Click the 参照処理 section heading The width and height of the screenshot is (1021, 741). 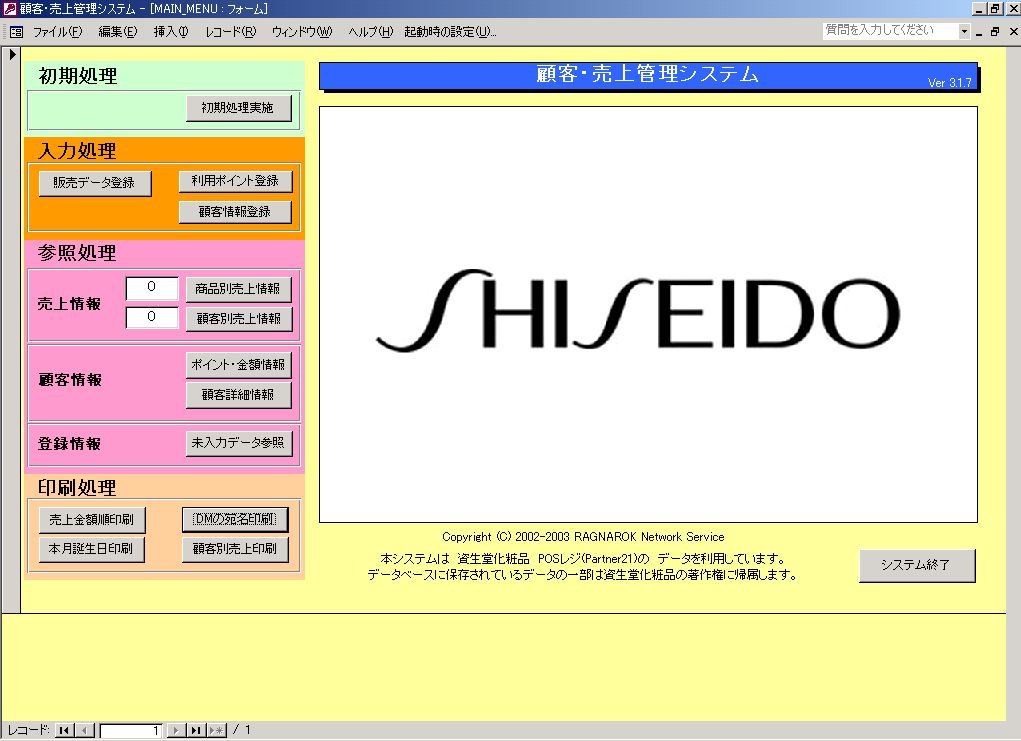coord(77,253)
